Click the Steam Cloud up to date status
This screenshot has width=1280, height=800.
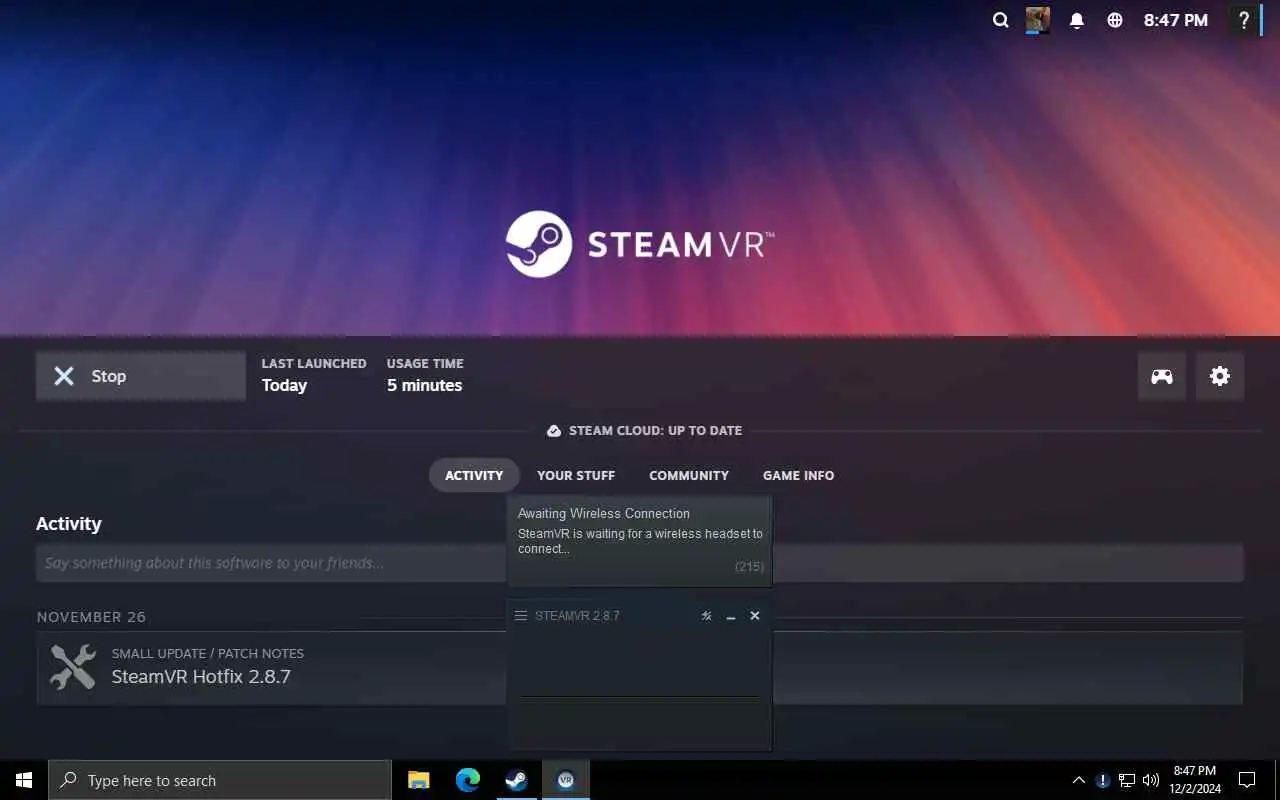[x=644, y=431]
